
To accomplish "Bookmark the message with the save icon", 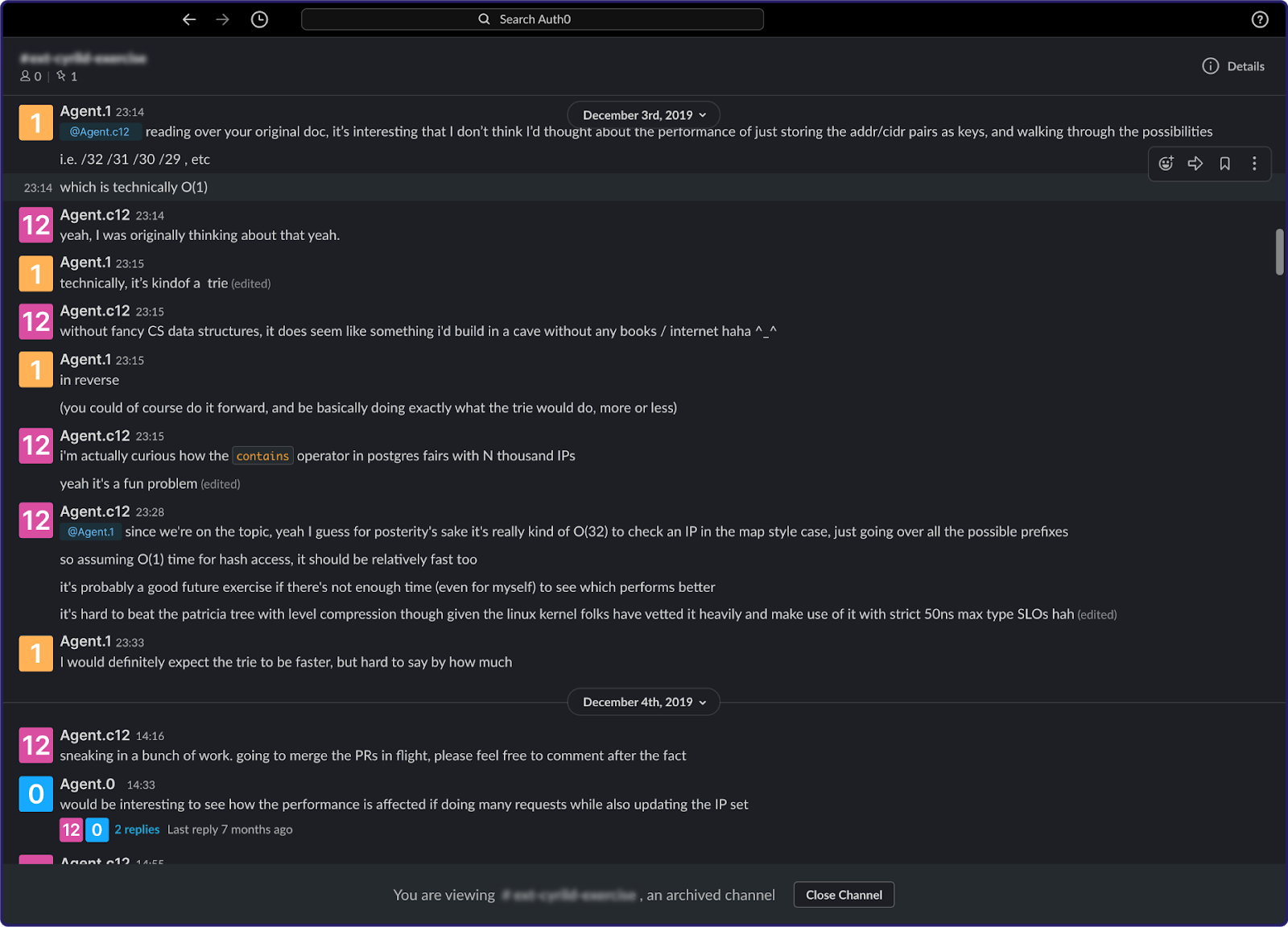I will point(1224,163).
